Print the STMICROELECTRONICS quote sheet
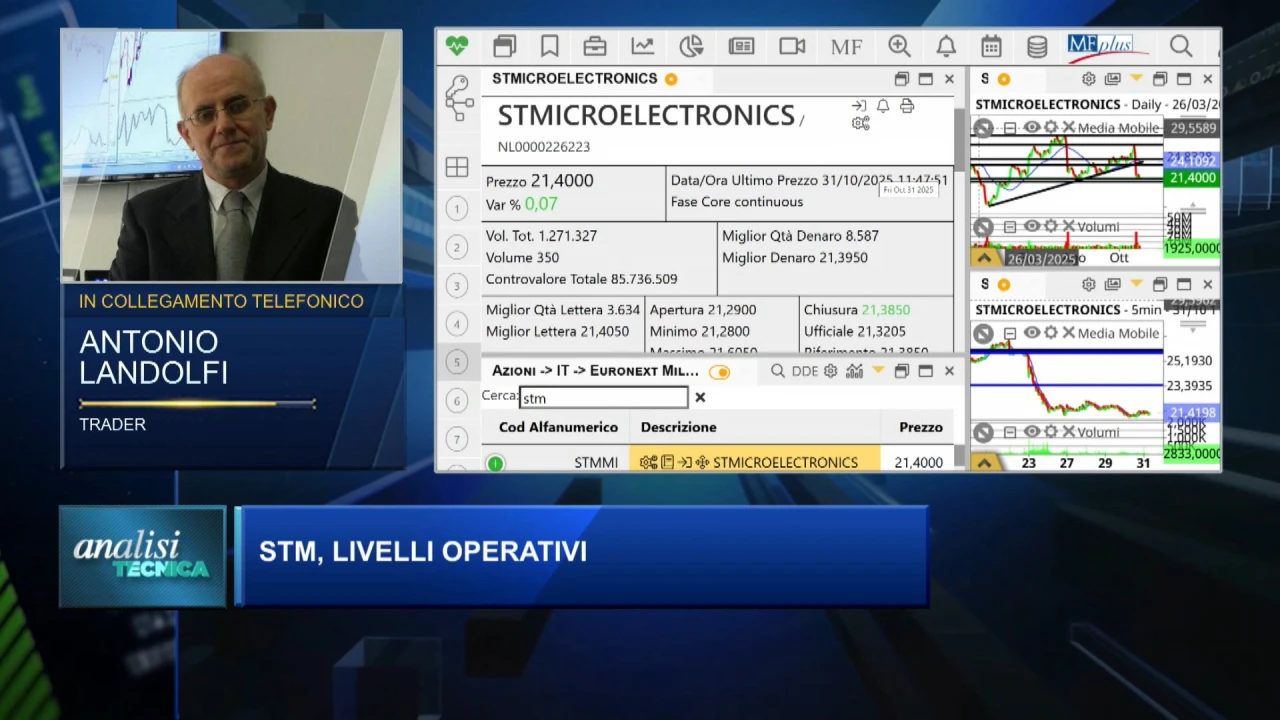 [x=907, y=106]
